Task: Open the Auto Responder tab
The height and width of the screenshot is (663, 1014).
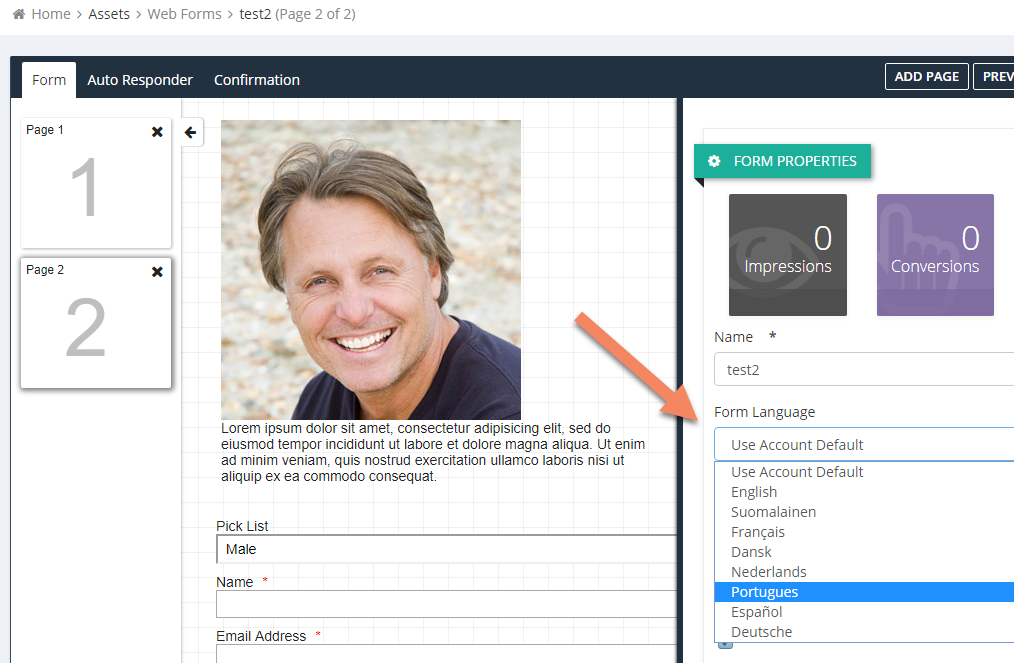Action: 140,80
